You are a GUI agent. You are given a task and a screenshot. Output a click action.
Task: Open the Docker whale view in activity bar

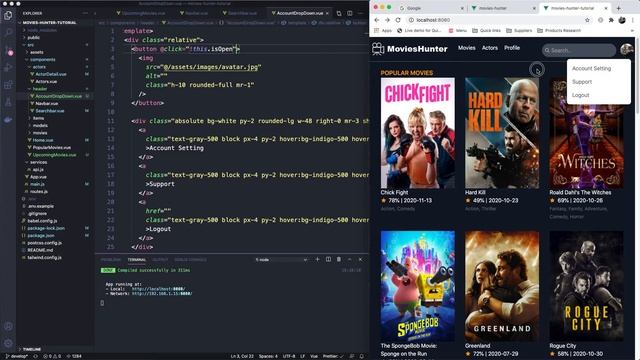coord(8,120)
